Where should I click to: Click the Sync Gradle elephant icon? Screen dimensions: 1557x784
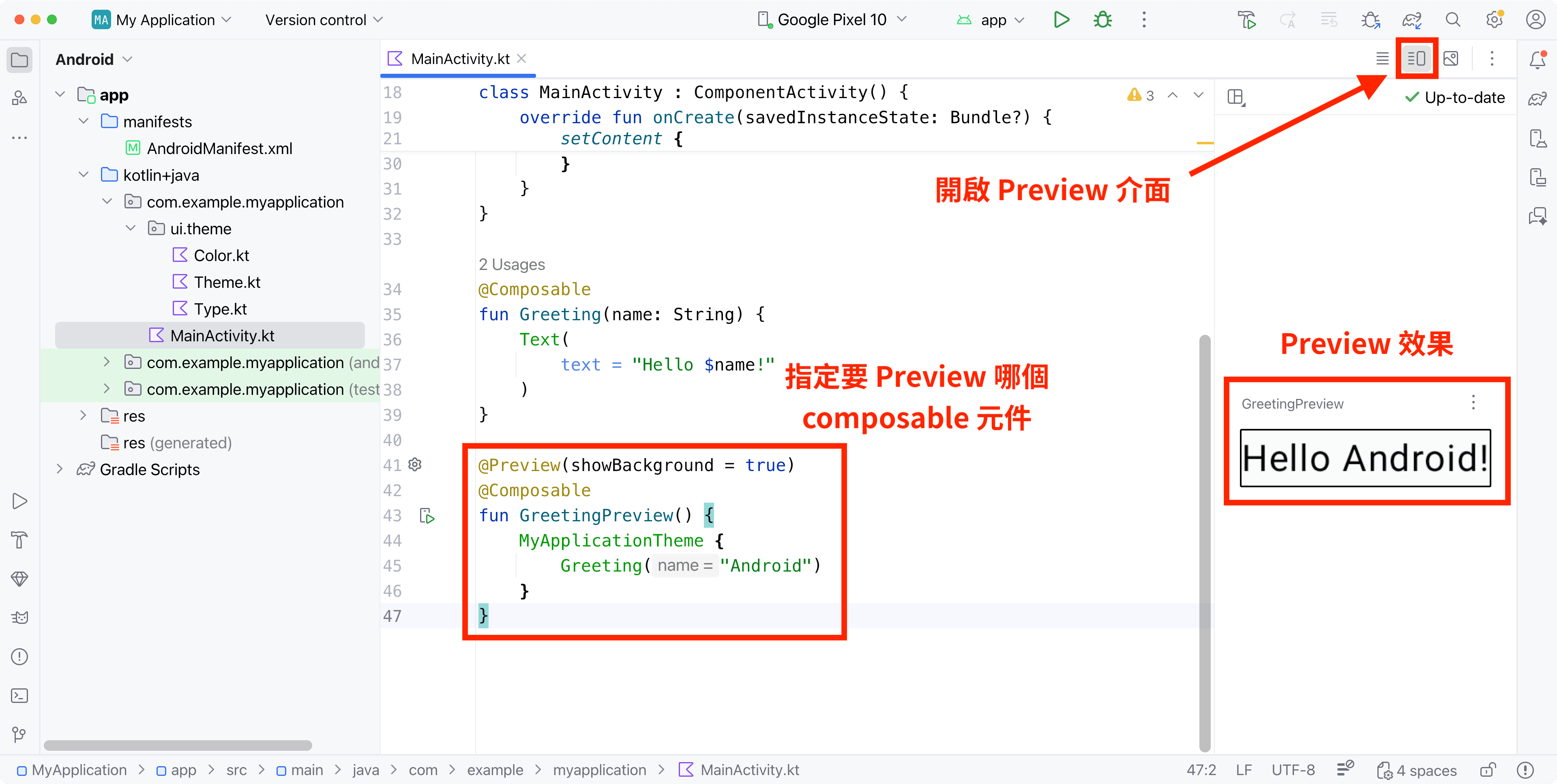1412,20
